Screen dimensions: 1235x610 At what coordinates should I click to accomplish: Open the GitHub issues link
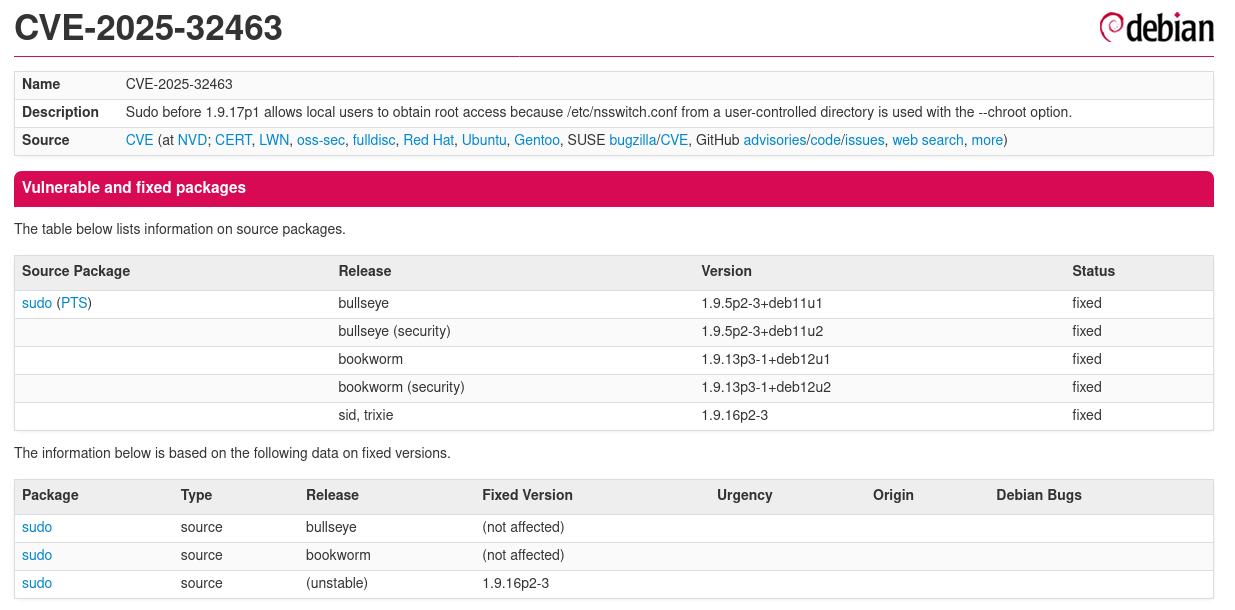(x=865, y=140)
